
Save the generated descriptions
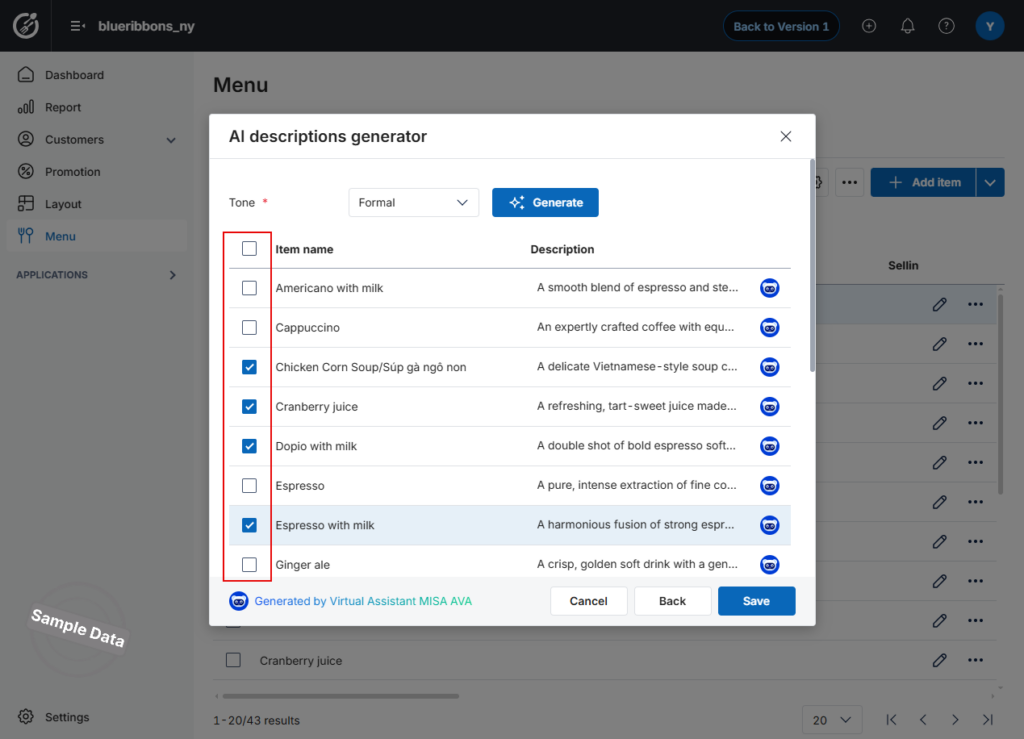click(756, 601)
